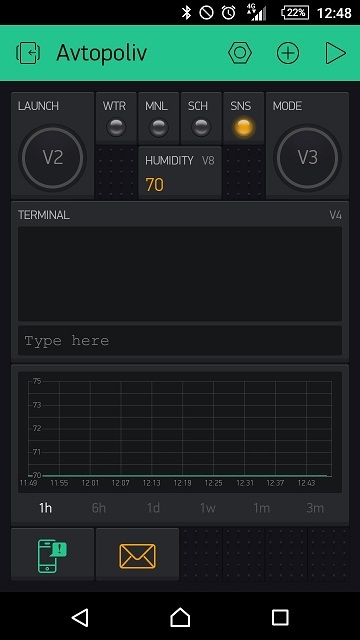Viewport: 360px width, 640px height.
Task: Switch graph range to 1m
Action: [262, 508]
